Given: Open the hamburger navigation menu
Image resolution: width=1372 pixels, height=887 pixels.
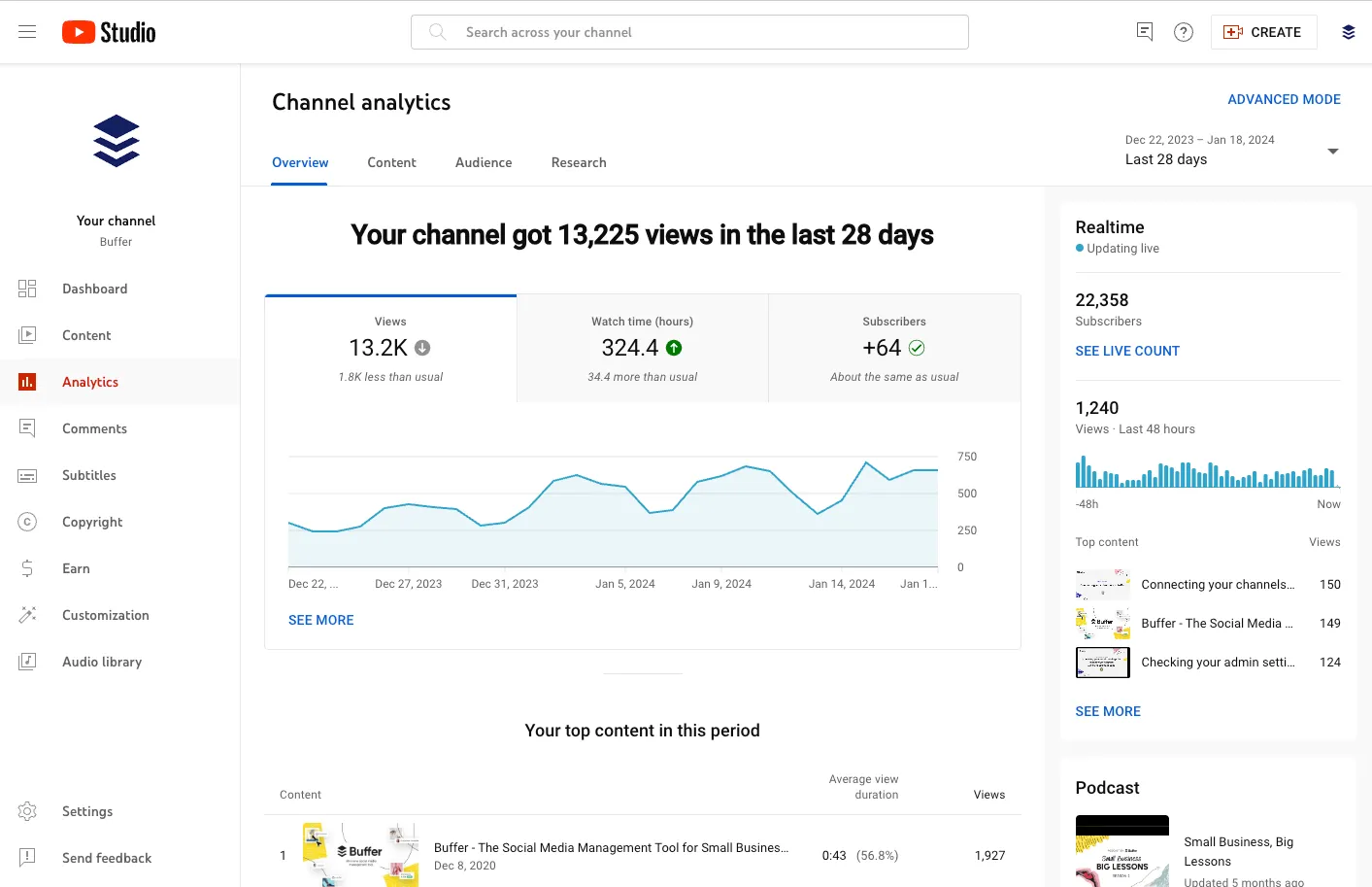Looking at the screenshot, I should (x=27, y=32).
